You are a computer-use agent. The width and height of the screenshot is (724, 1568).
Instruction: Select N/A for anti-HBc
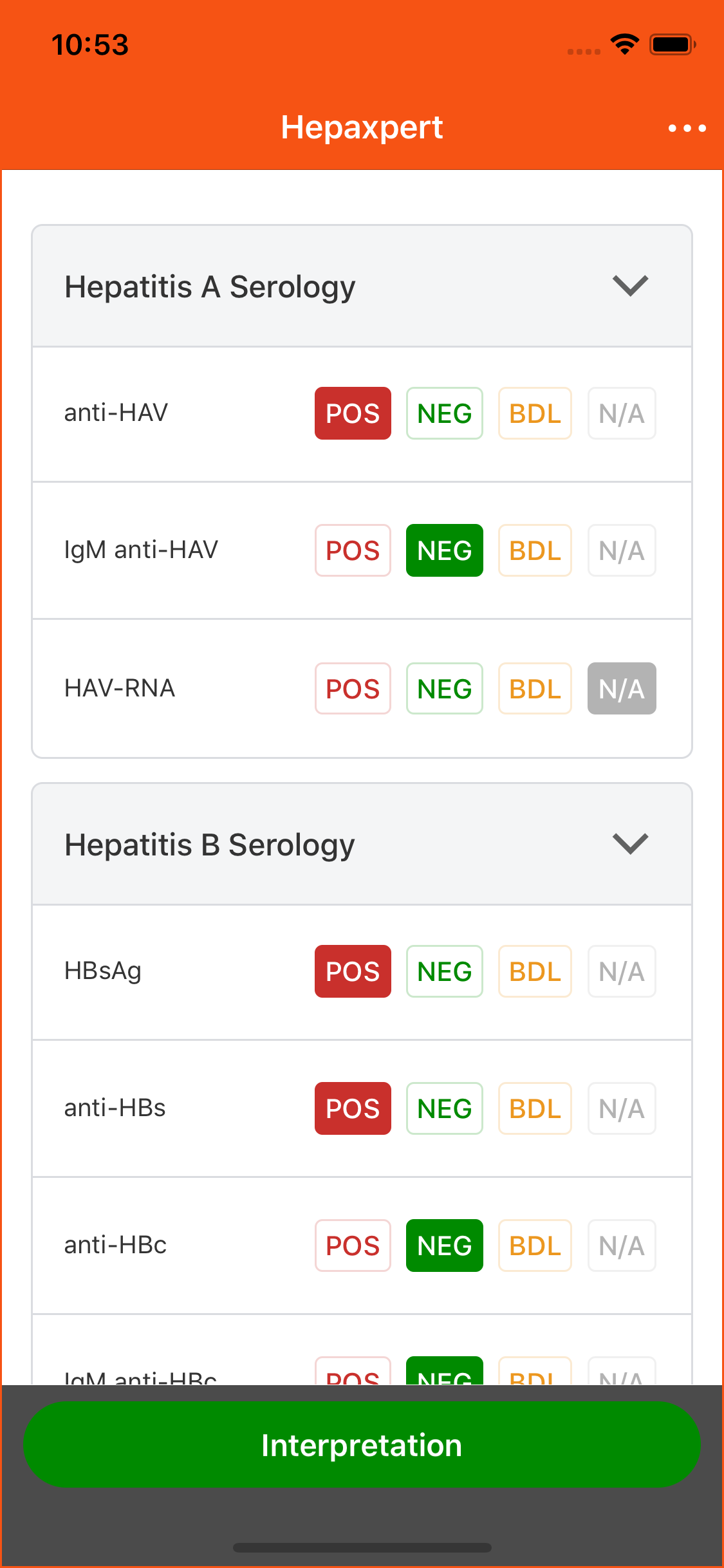[x=621, y=1246]
